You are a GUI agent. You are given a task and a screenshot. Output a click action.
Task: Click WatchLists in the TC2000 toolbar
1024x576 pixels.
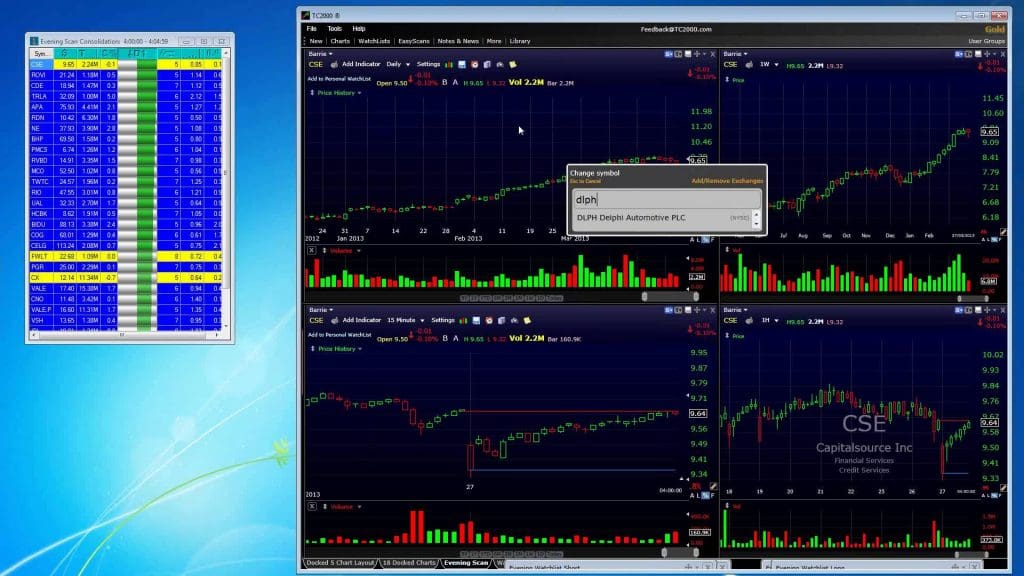374,41
